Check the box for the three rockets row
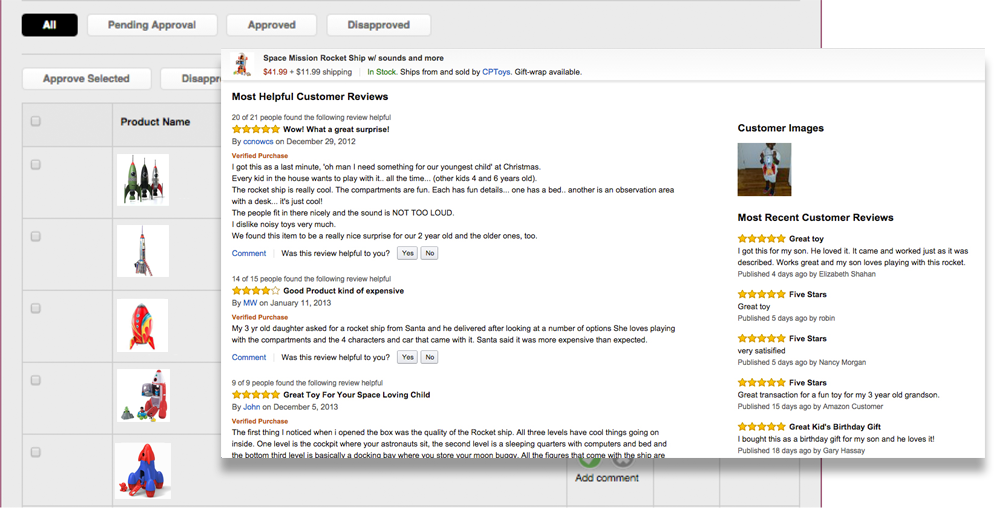 [x=36, y=165]
